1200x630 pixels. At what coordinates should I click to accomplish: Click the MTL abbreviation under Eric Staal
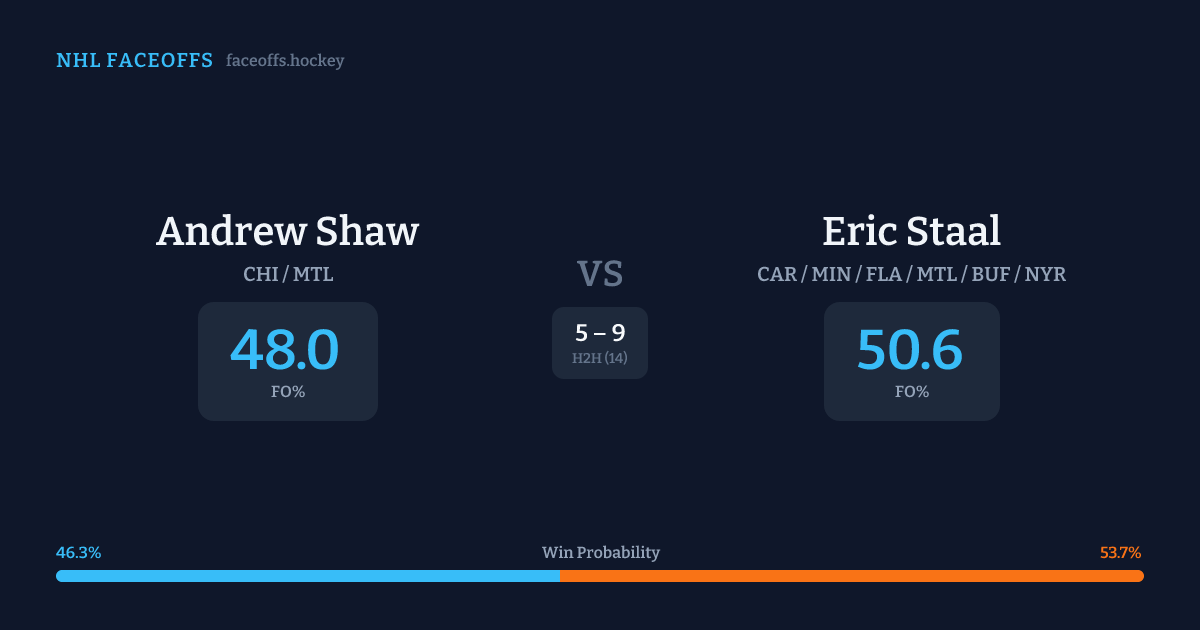coord(935,274)
